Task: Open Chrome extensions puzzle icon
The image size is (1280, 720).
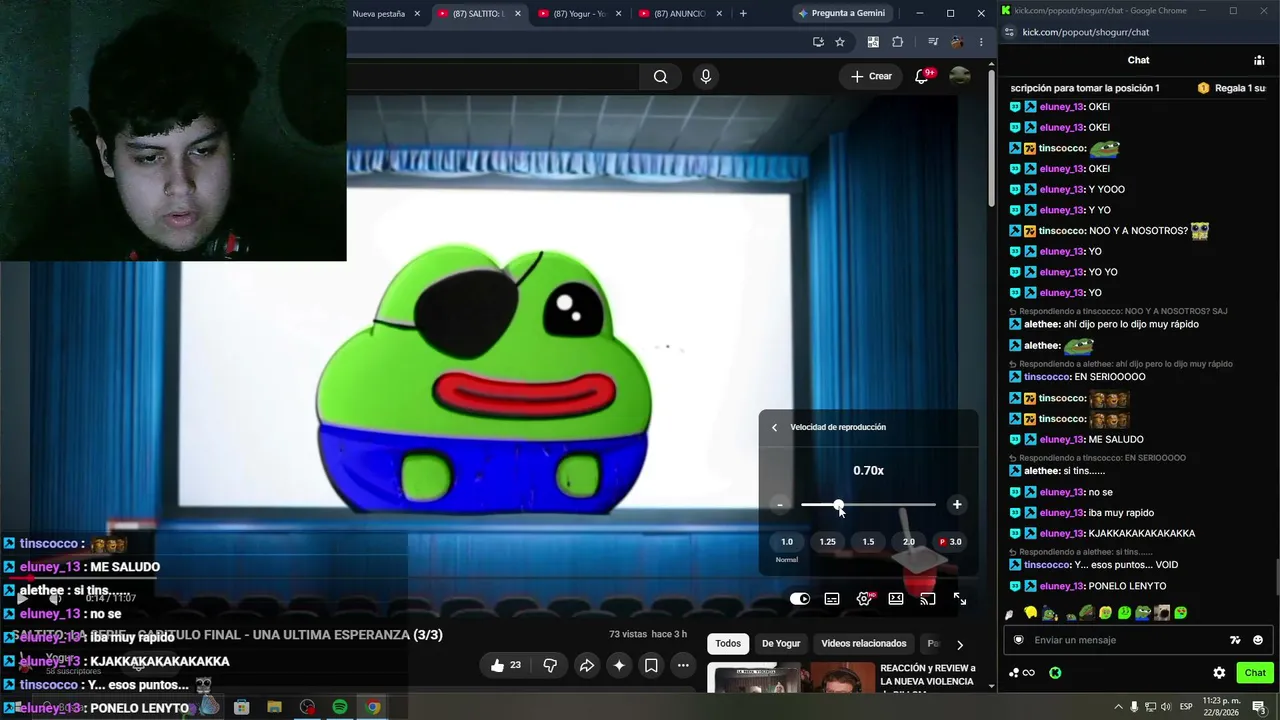Action: (x=897, y=42)
